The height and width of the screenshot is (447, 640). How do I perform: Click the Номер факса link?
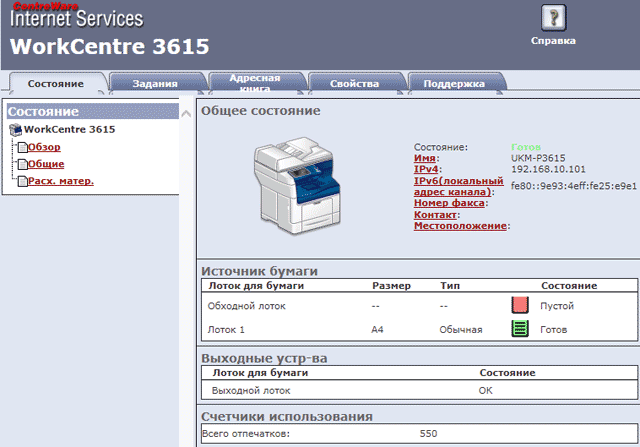click(449, 203)
